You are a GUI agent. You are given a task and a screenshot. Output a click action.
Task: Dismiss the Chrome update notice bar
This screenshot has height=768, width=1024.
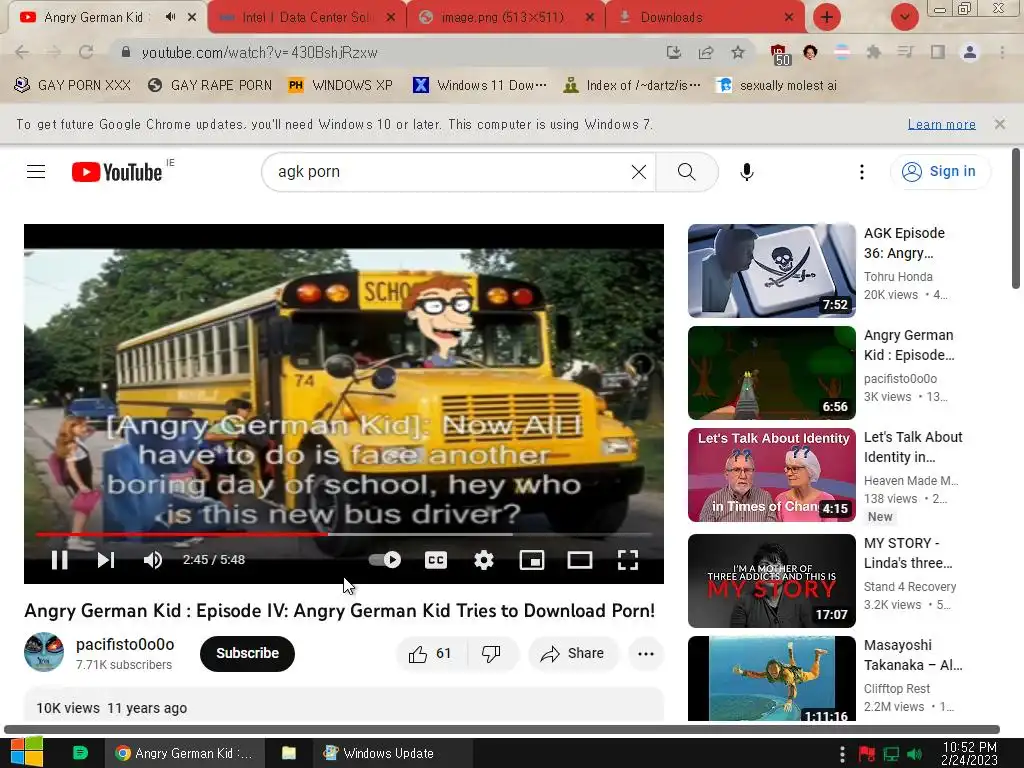(999, 124)
